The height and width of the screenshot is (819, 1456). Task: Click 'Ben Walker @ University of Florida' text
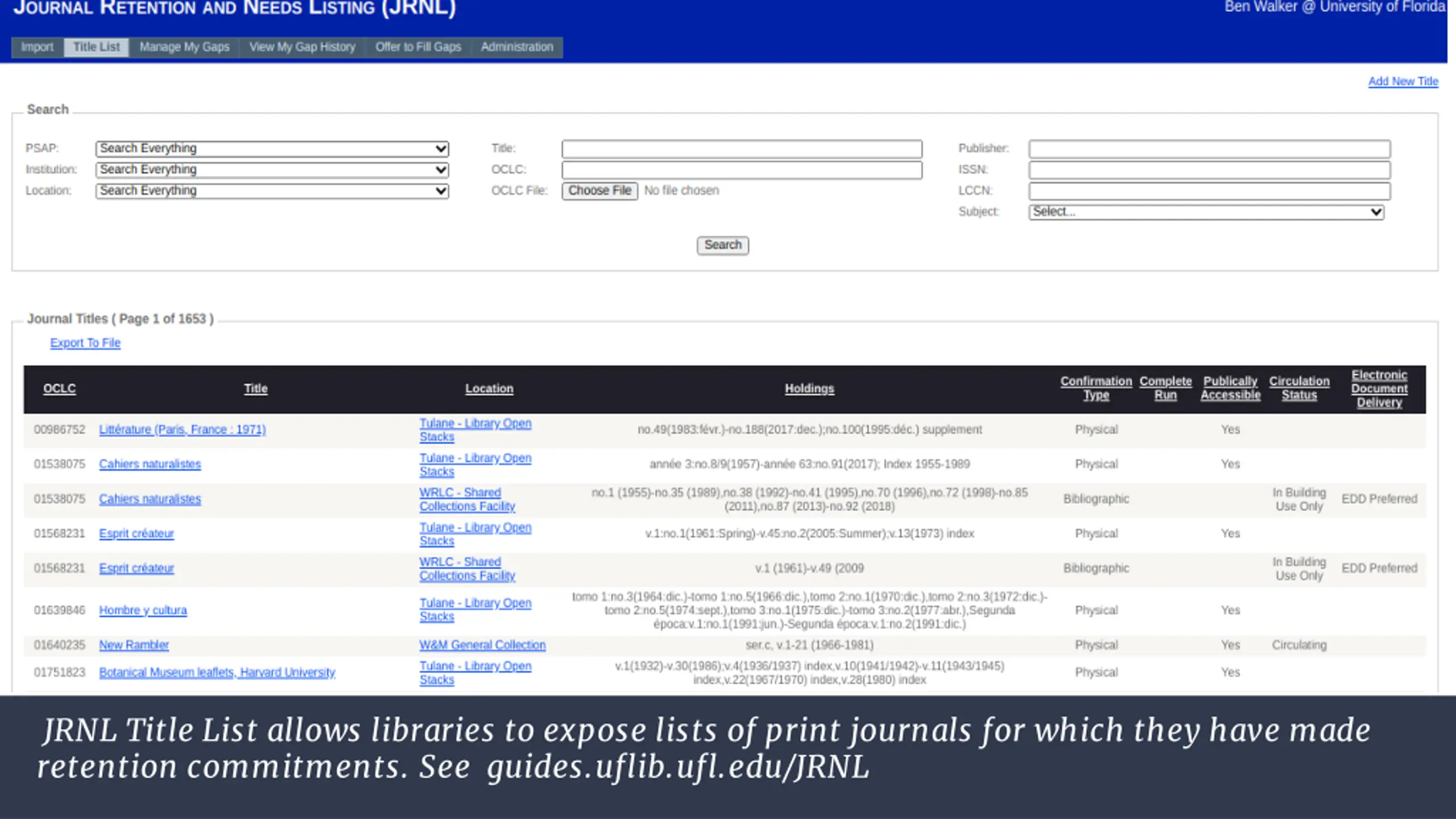[x=1334, y=7]
